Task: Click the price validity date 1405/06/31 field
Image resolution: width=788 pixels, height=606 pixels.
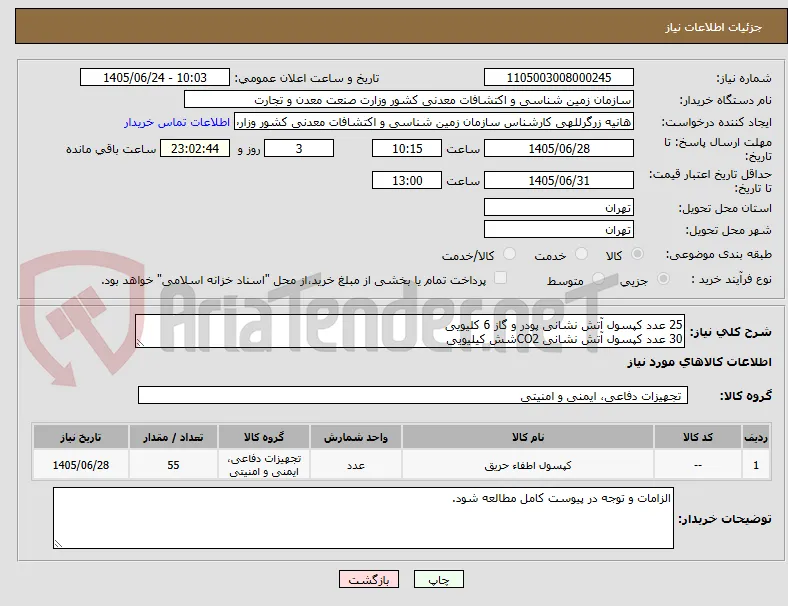Action: (558, 180)
